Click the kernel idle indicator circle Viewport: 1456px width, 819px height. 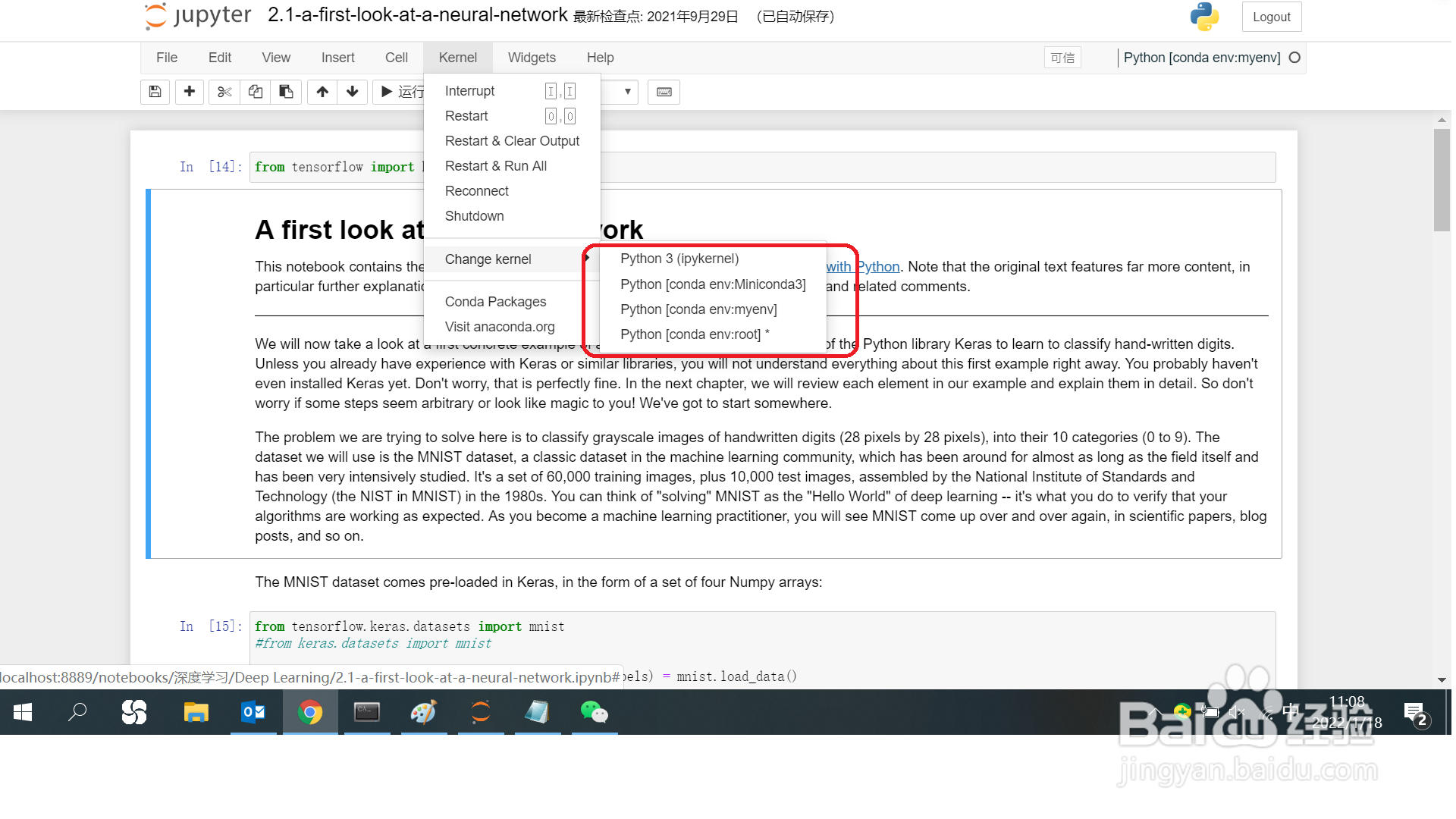[1294, 58]
